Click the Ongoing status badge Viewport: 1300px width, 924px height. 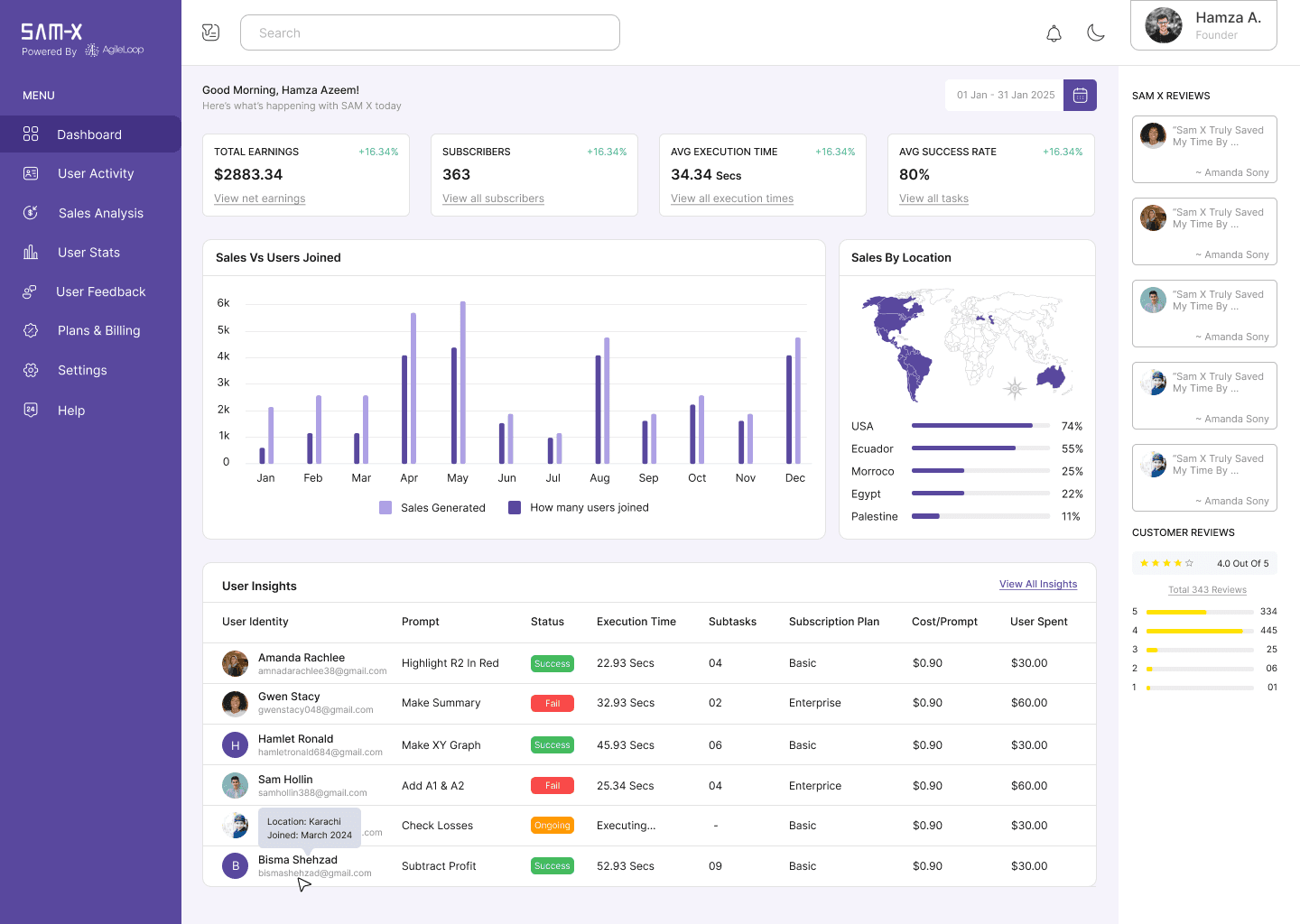click(x=552, y=825)
